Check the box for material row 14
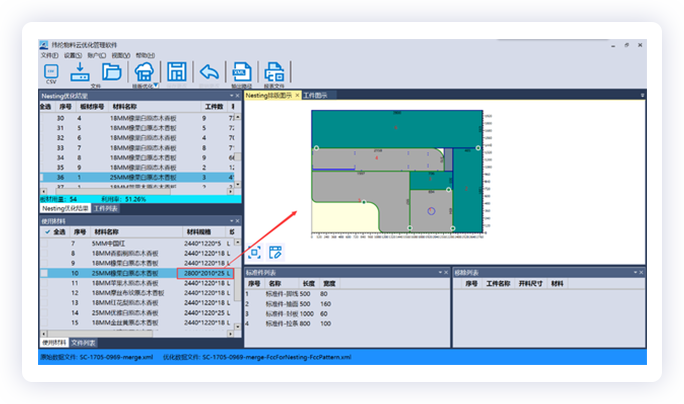 point(44,313)
